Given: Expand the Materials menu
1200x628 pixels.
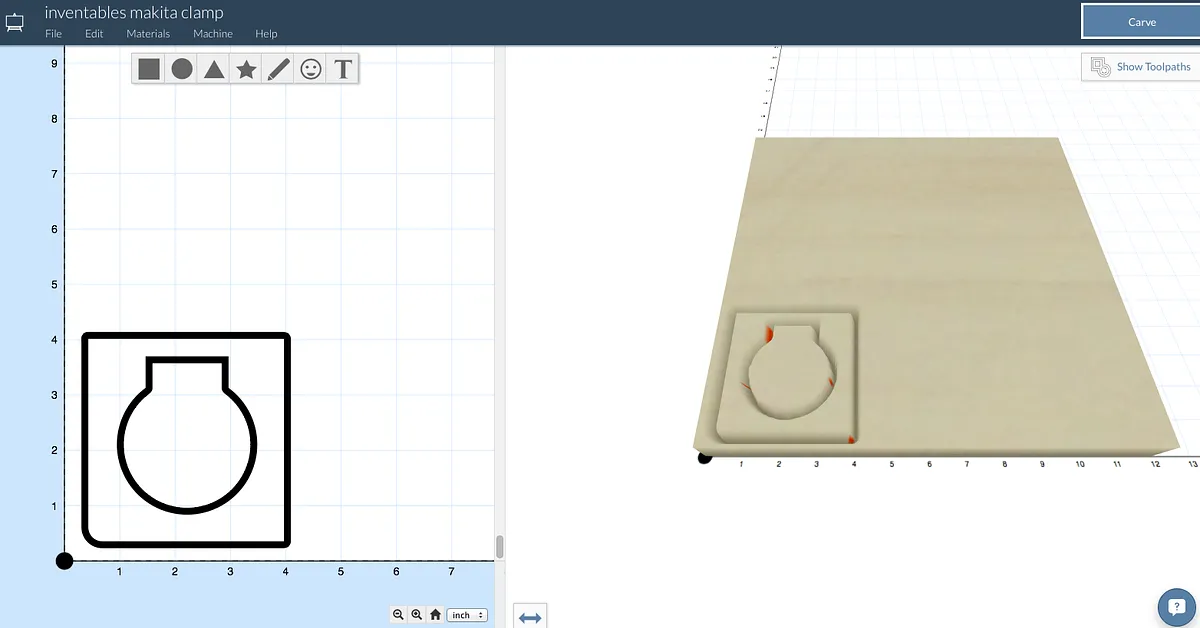Looking at the screenshot, I should pyautogui.click(x=148, y=34).
